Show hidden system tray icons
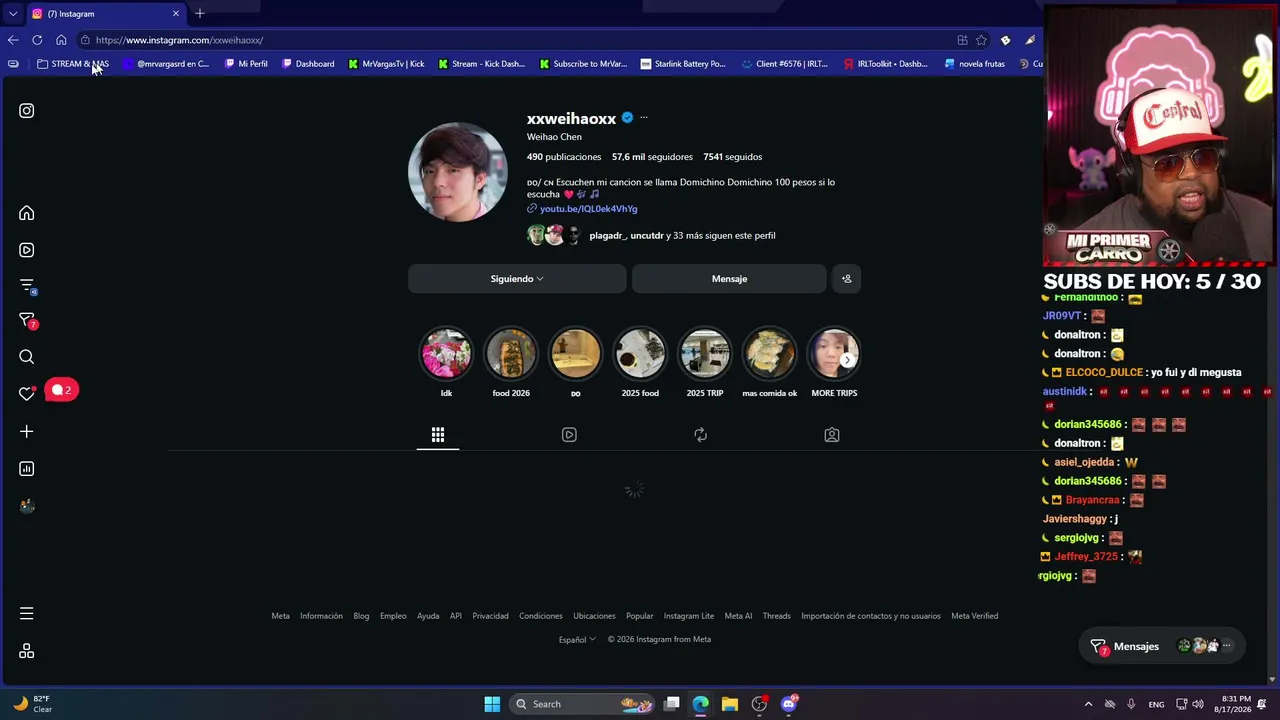 1089,704
